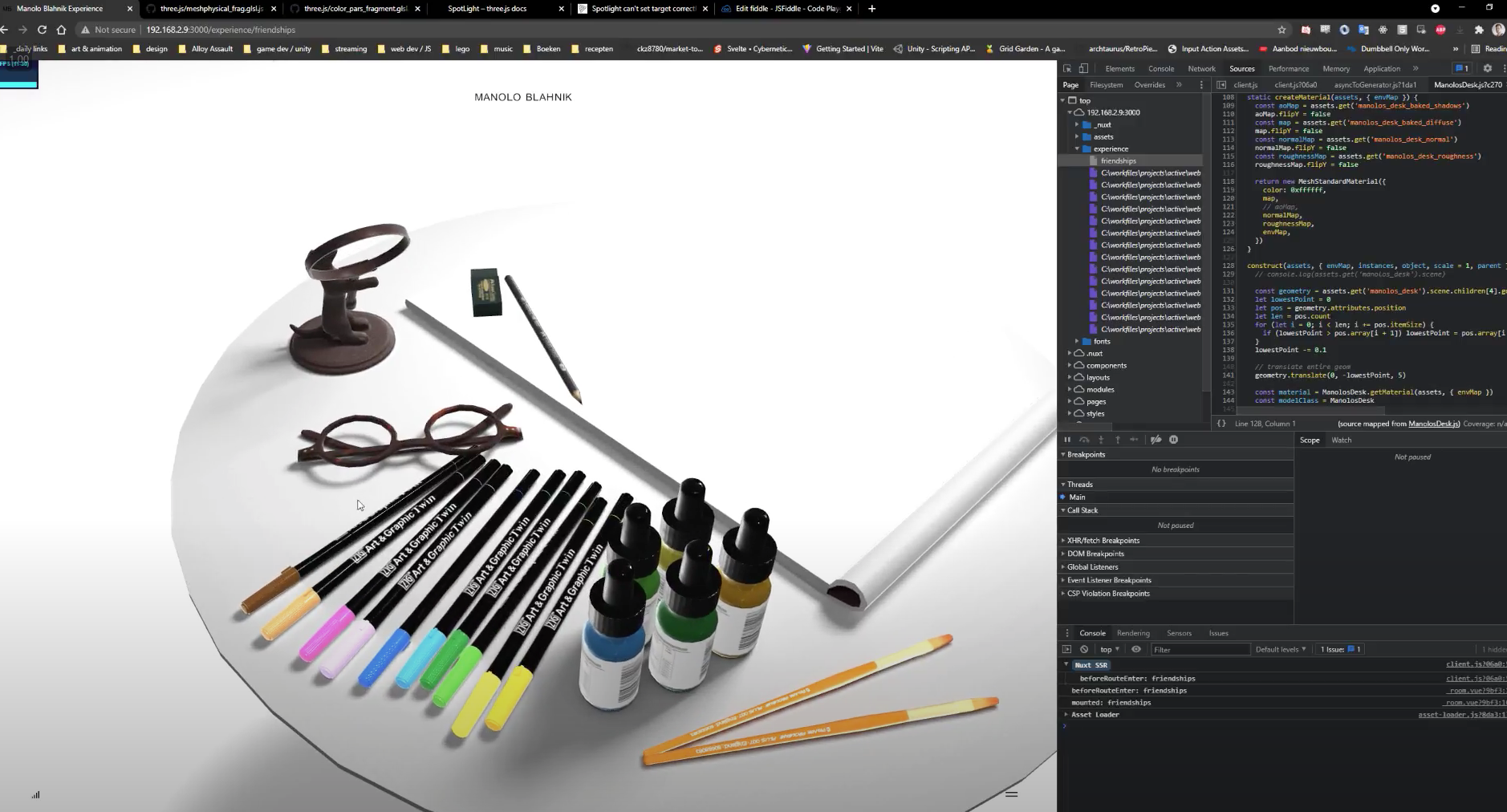Screen dimensions: 1507x812
Task: Click the browser address bar URL
Action: (x=221, y=30)
